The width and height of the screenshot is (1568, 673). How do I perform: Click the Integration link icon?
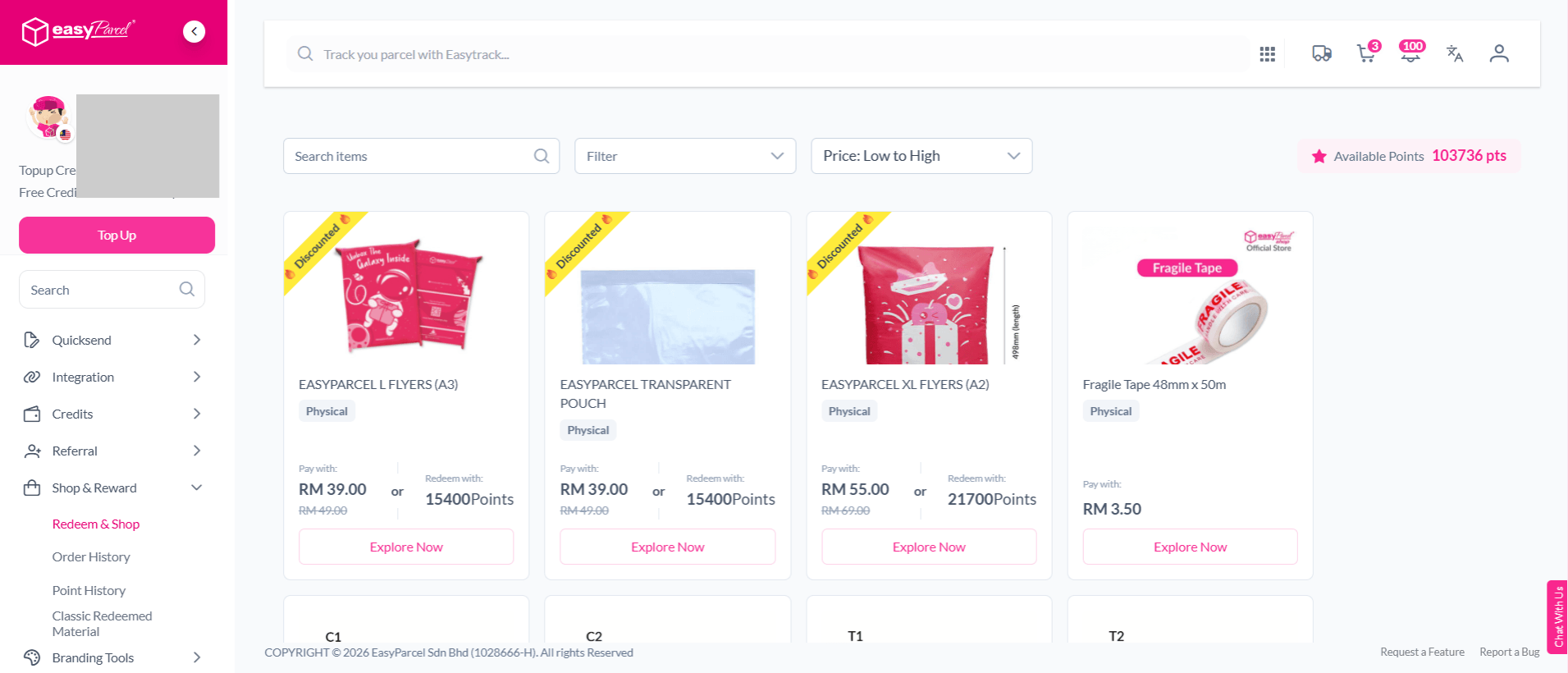point(32,377)
